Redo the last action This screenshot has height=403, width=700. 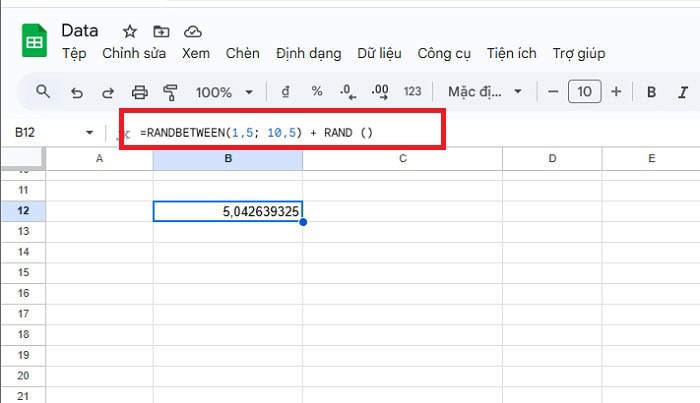coord(108,92)
